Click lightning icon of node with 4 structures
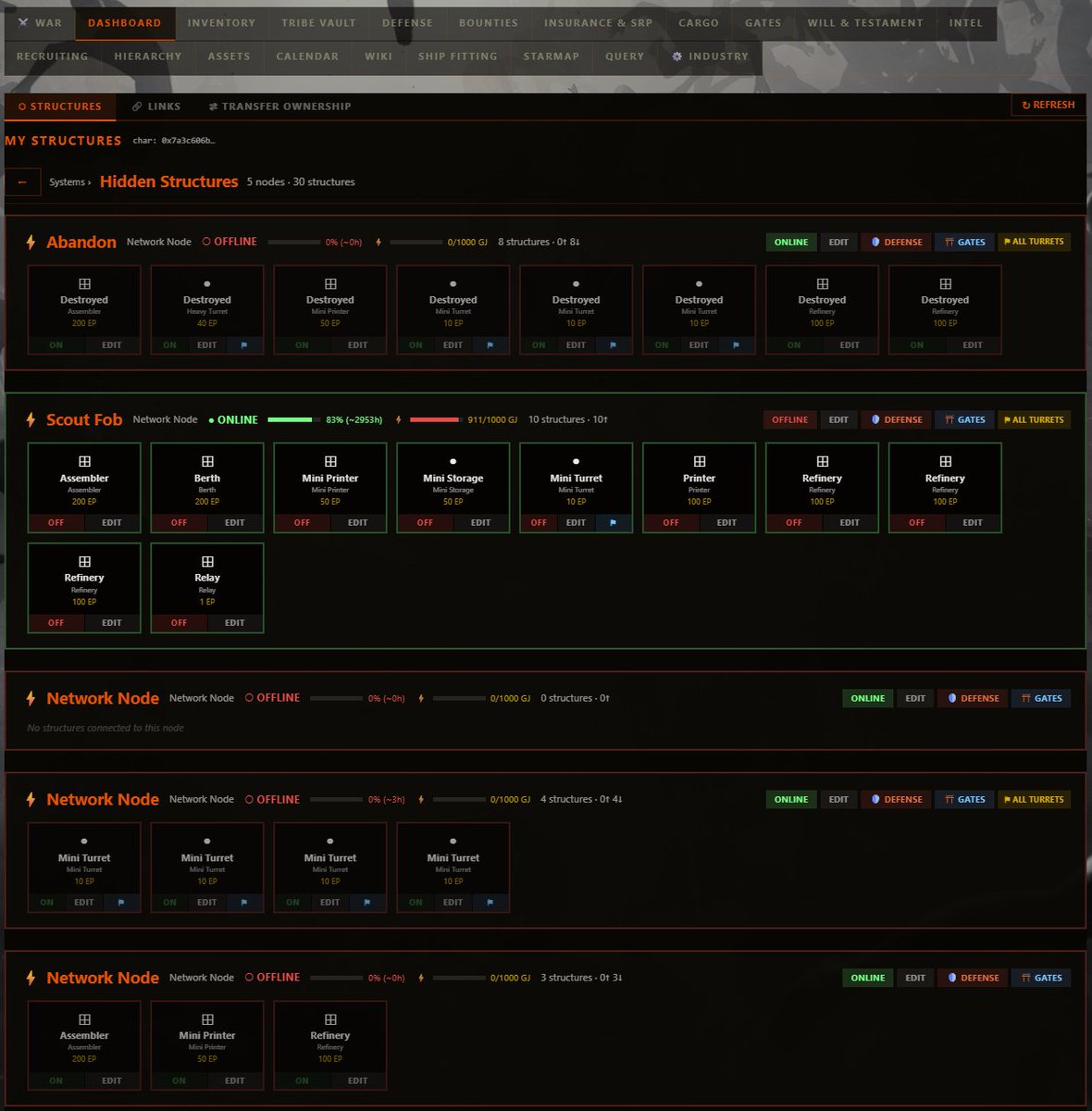1092x1111 pixels. (31, 800)
